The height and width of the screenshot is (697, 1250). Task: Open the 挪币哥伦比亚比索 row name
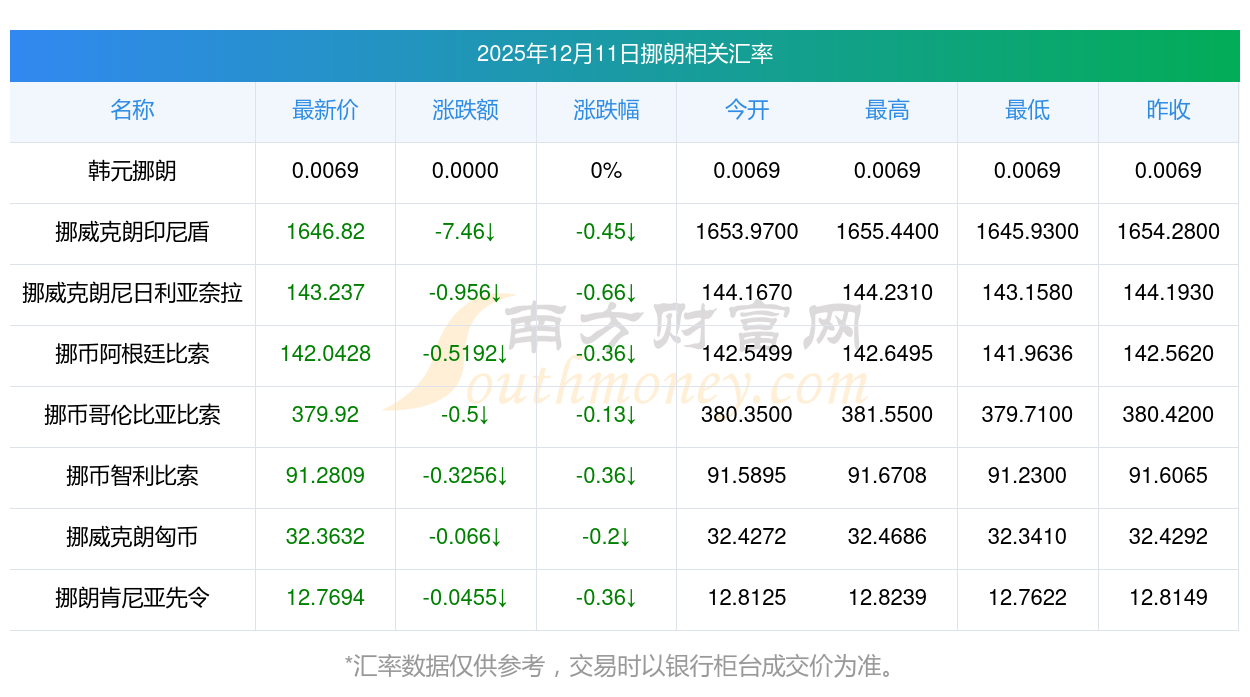tap(132, 415)
